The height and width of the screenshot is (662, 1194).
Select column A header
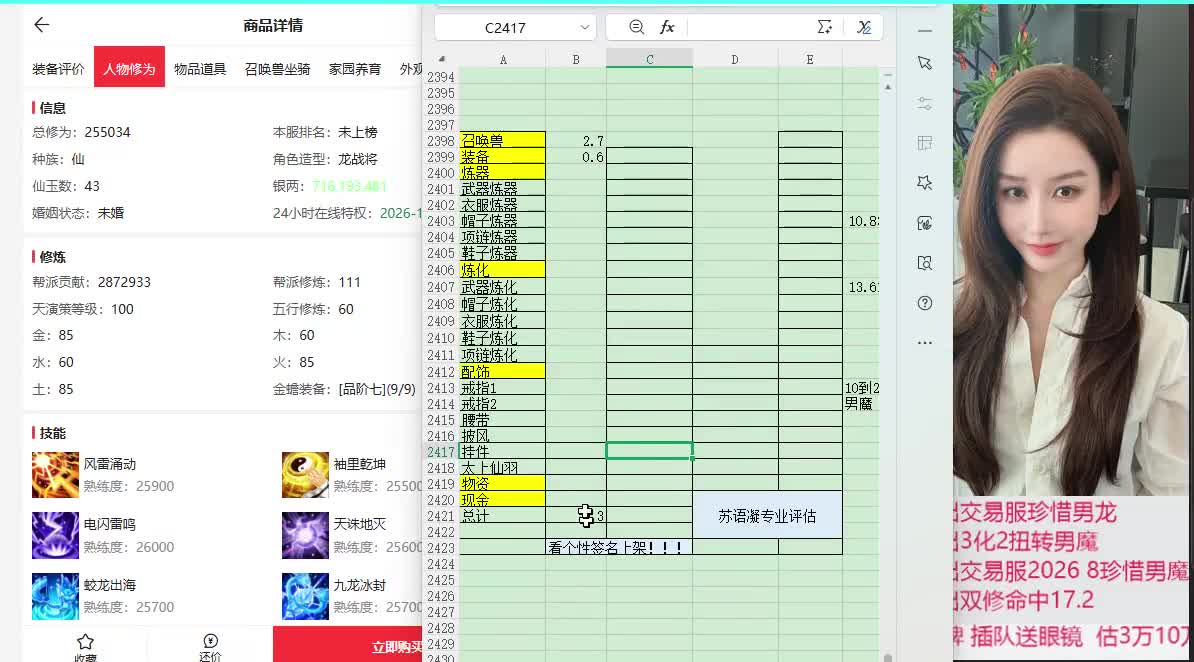pyautogui.click(x=503, y=59)
